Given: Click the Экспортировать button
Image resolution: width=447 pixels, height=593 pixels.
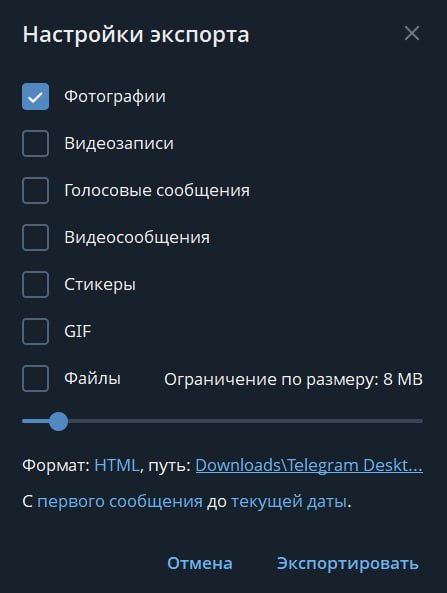Looking at the screenshot, I should 348,563.
